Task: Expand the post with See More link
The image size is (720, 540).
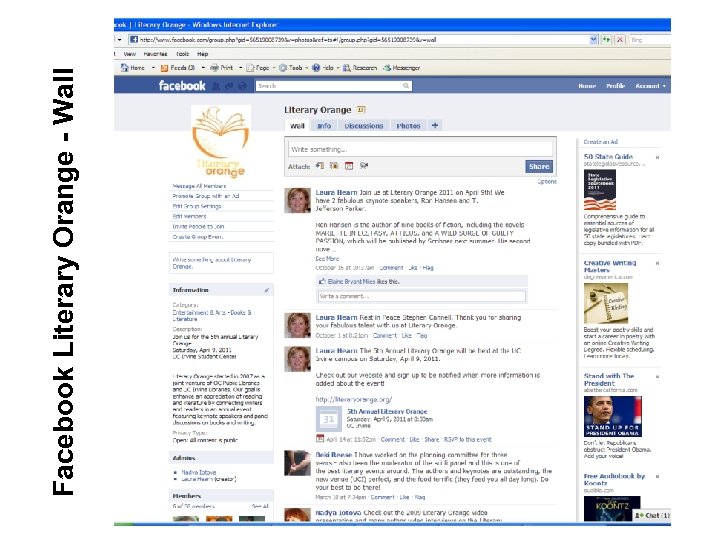Action: click(327, 259)
